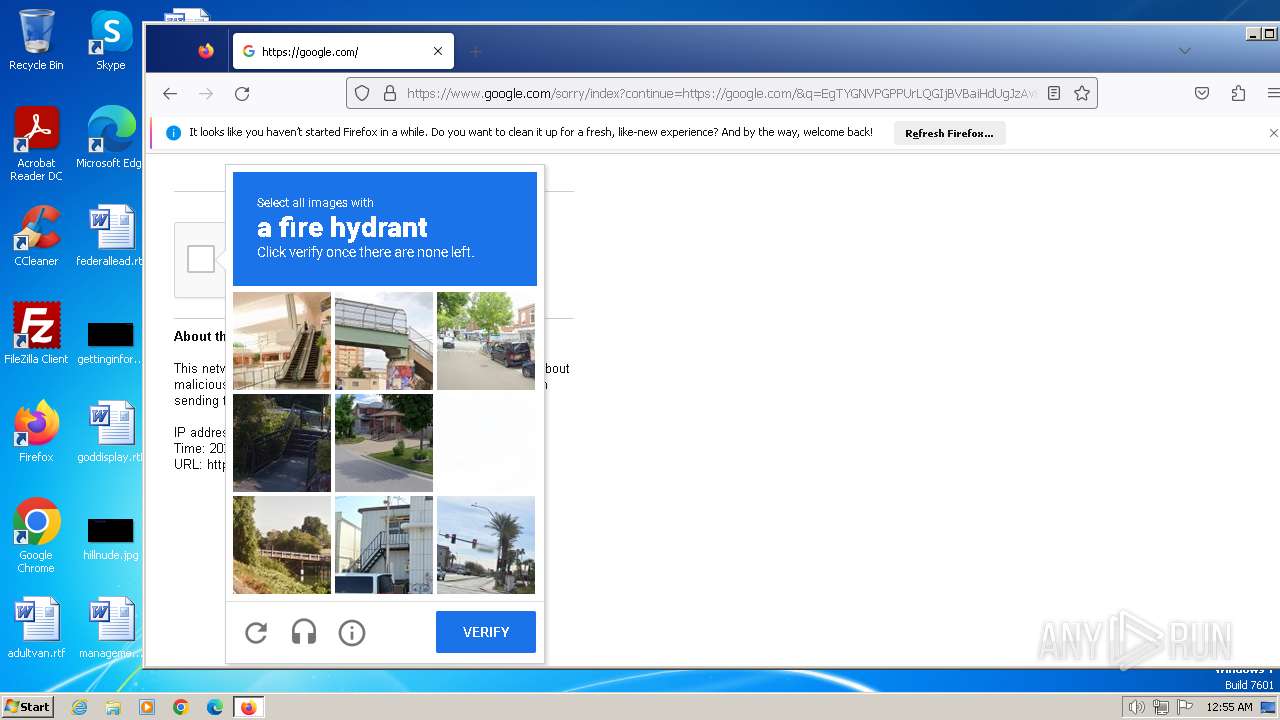Click the padlock site security icon

pos(389,93)
